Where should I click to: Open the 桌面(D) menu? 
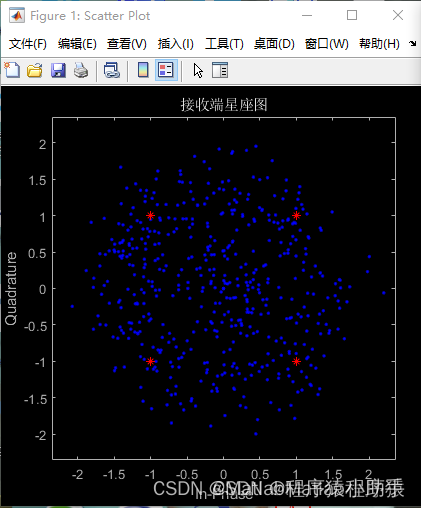[274, 44]
